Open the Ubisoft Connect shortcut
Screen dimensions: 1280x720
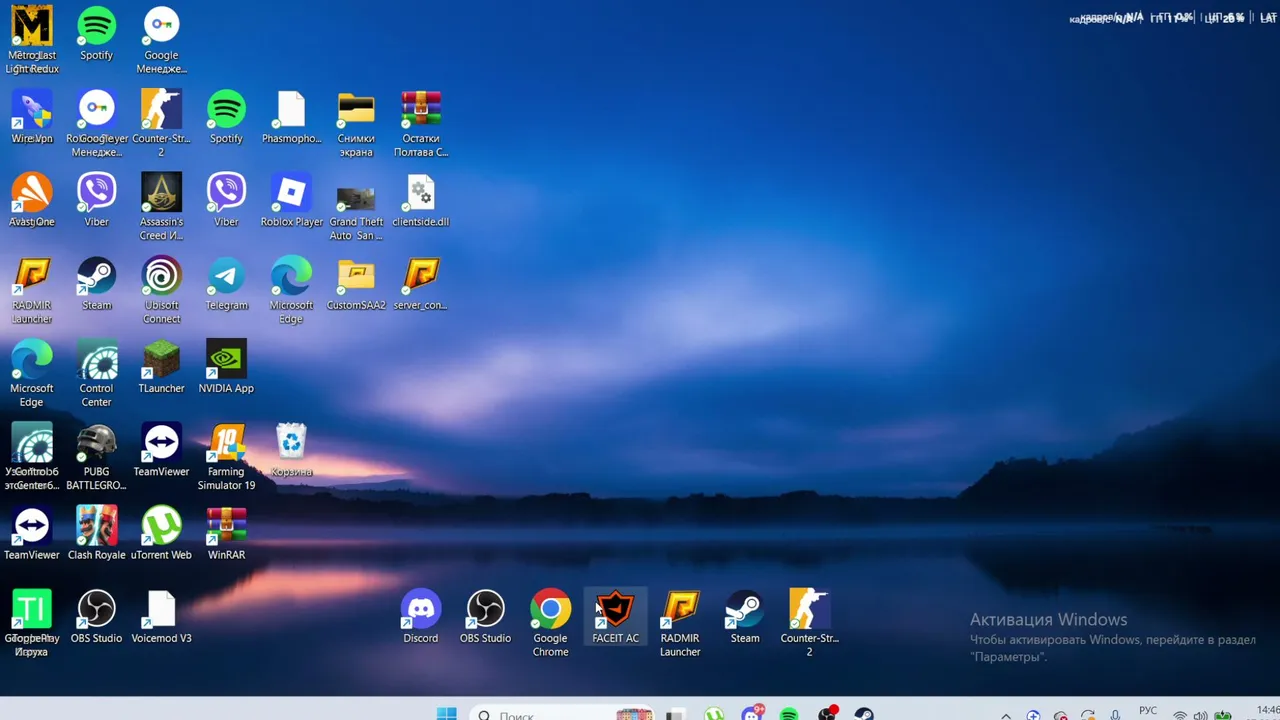161,290
